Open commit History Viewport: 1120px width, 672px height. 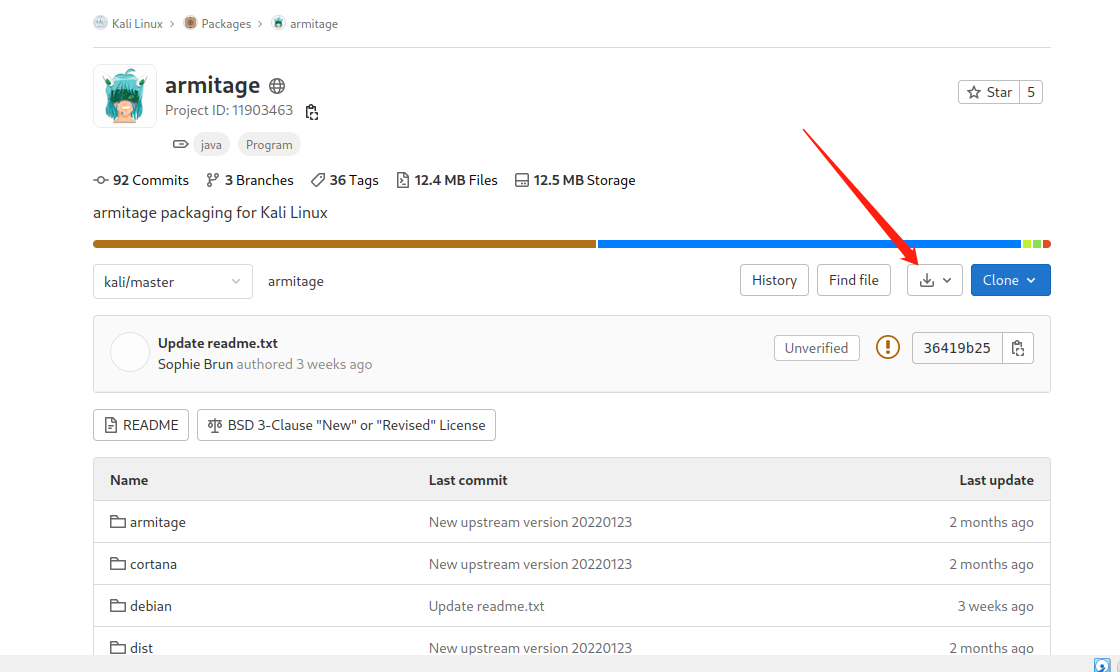click(774, 280)
